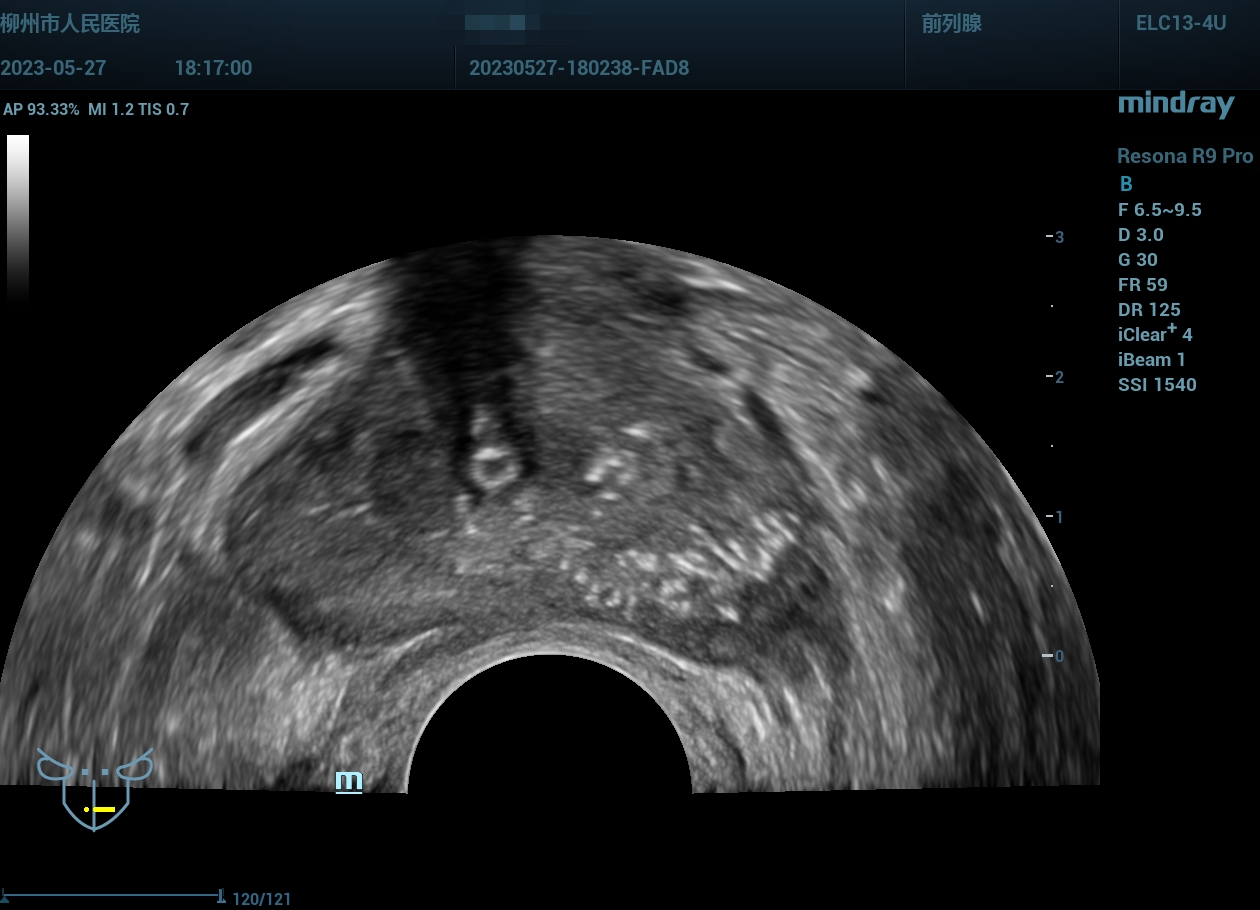Open the iClear+ 4 setting
The image size is (1260, 910).
[x=1155, y=334]
